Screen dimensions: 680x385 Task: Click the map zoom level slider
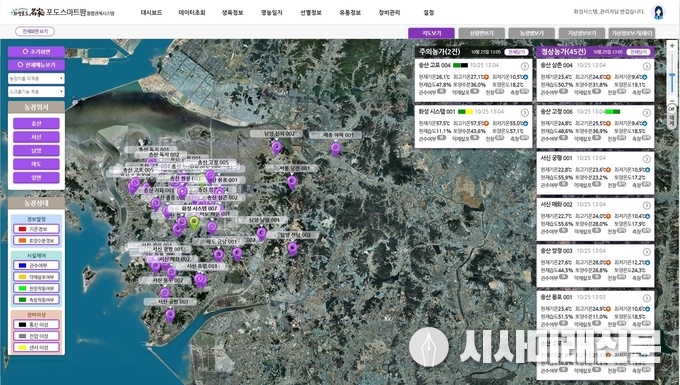point(672,74)
